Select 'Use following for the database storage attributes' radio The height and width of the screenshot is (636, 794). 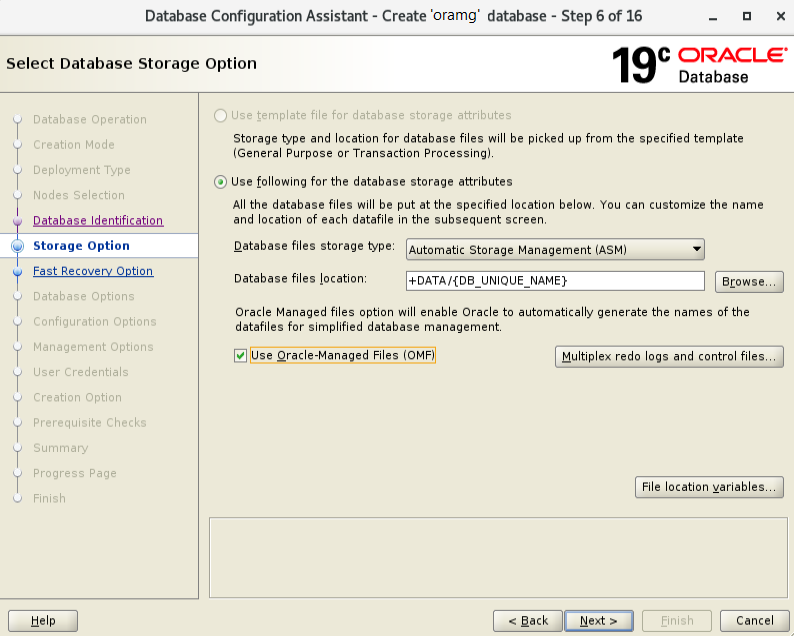[220, 182]
